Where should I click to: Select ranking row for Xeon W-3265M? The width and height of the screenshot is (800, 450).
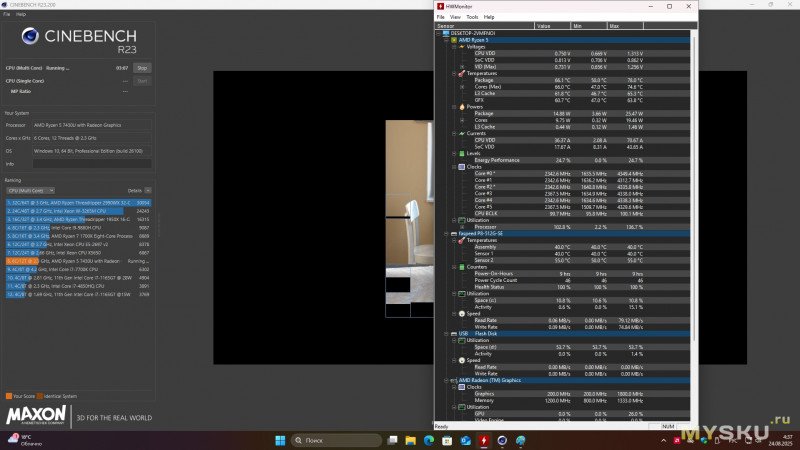[78, 211]
